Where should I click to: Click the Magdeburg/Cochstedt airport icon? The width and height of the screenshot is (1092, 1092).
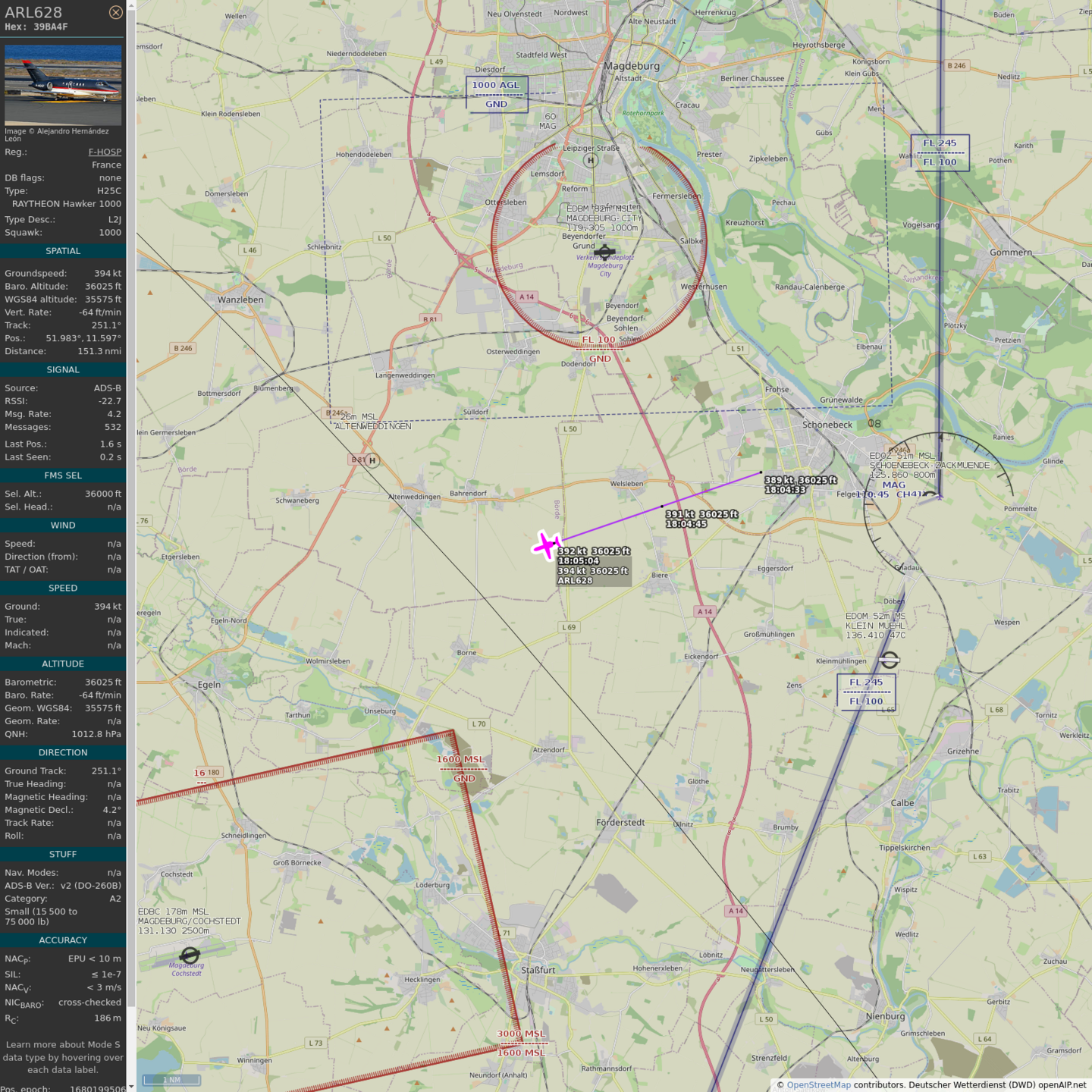(190, 954)
